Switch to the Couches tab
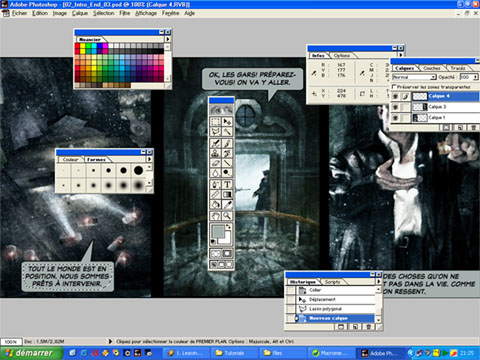 tap(432, 68)
